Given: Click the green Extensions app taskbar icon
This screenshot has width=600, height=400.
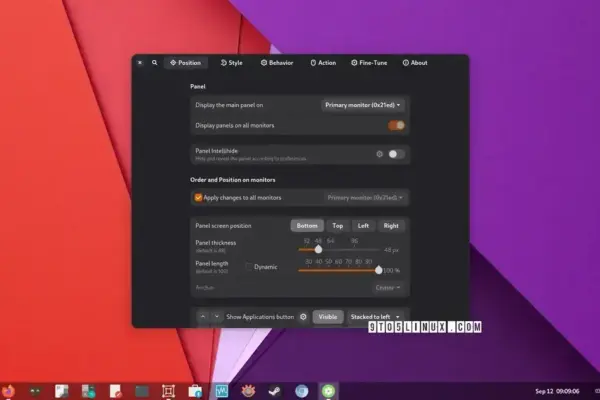Looking at the screenshot, I should (328, 391).
